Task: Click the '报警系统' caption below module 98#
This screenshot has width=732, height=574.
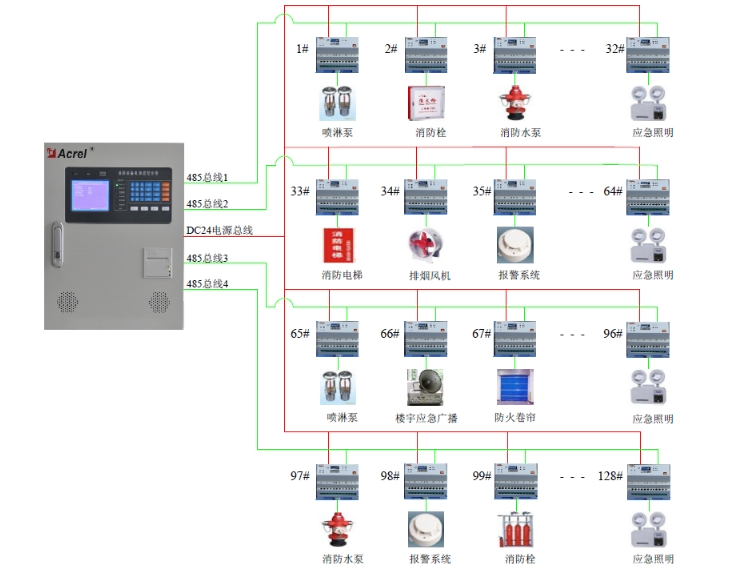Action: coord(430,559)
